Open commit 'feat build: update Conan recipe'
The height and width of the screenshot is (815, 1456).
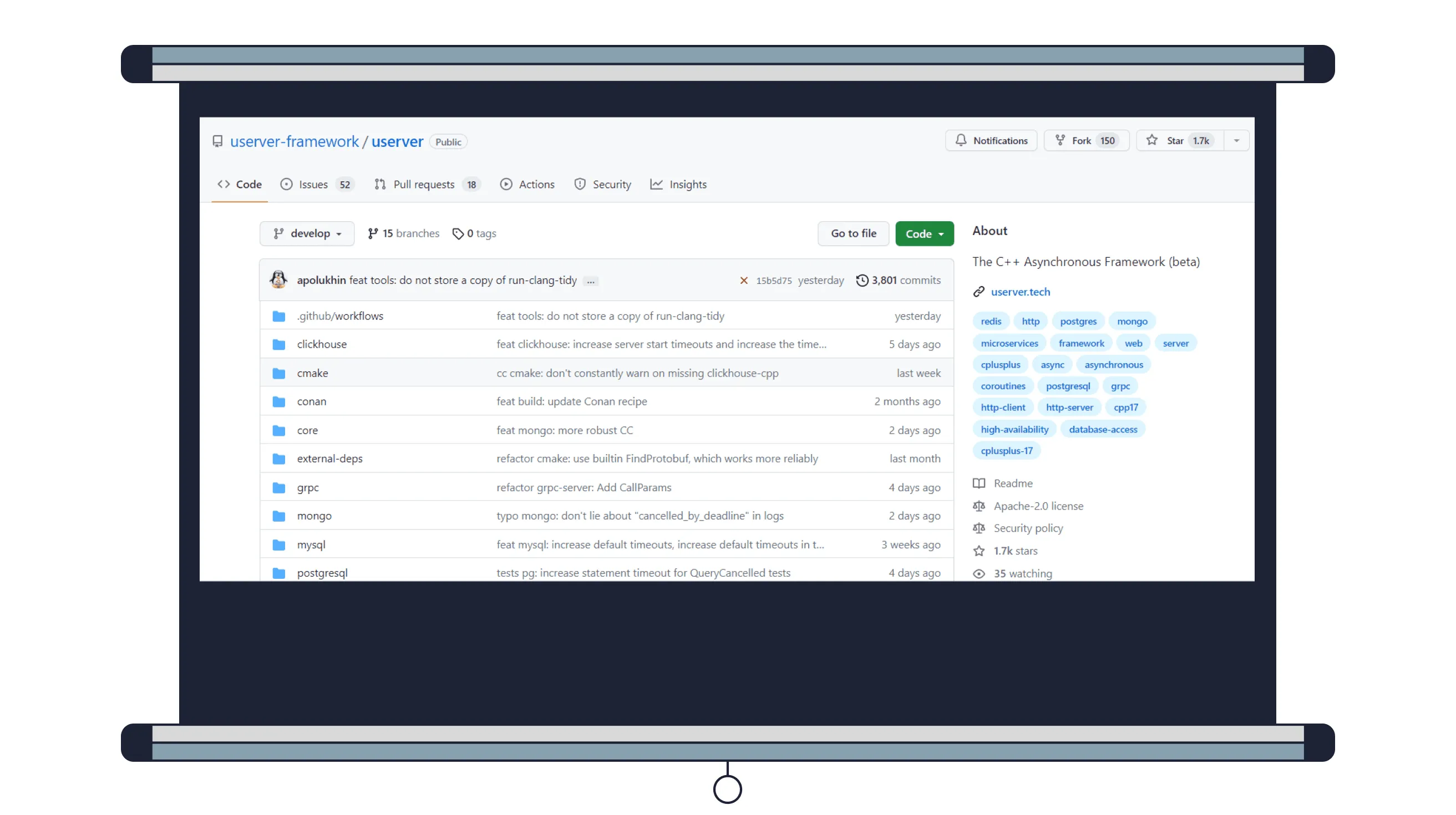(x=572, y=401)
